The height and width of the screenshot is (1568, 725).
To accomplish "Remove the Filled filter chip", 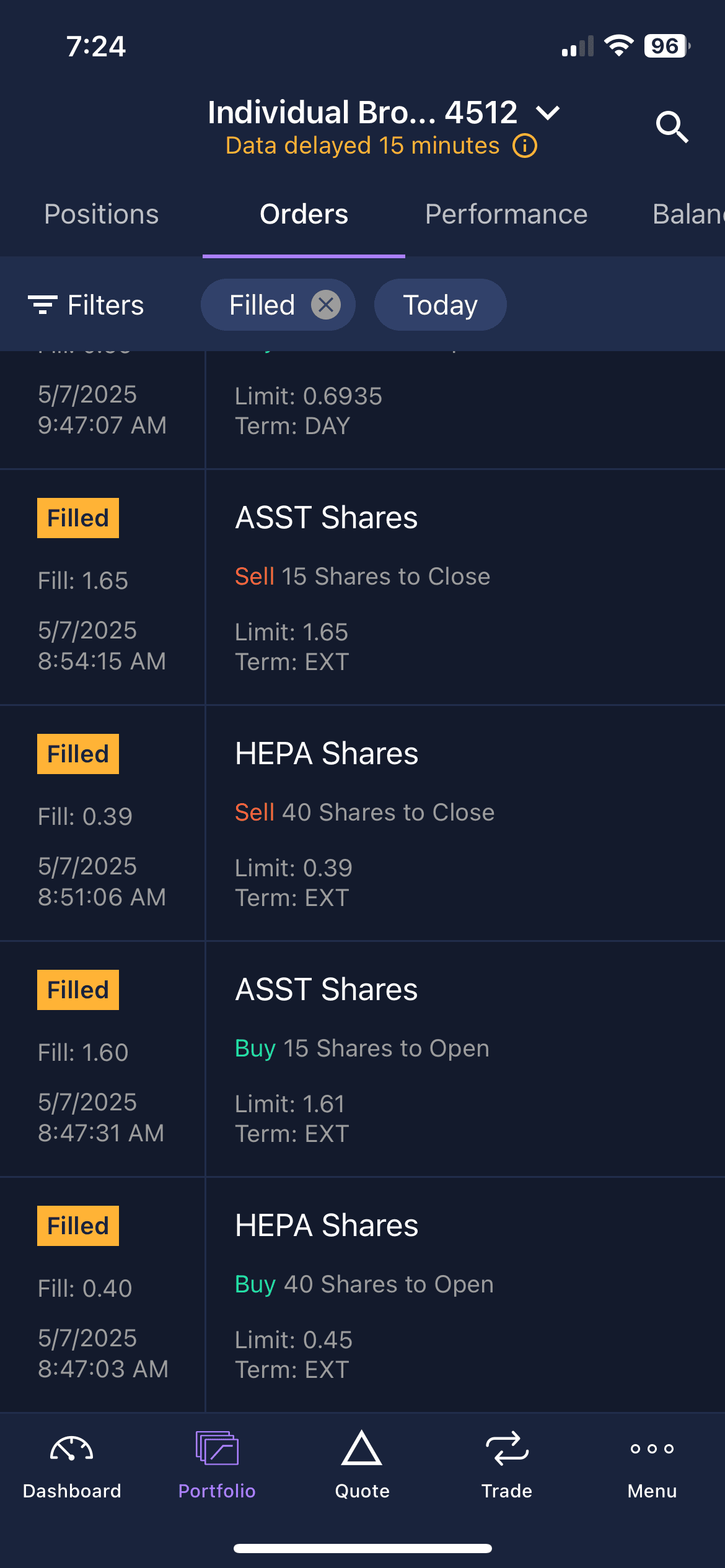I will pos(326,305).
